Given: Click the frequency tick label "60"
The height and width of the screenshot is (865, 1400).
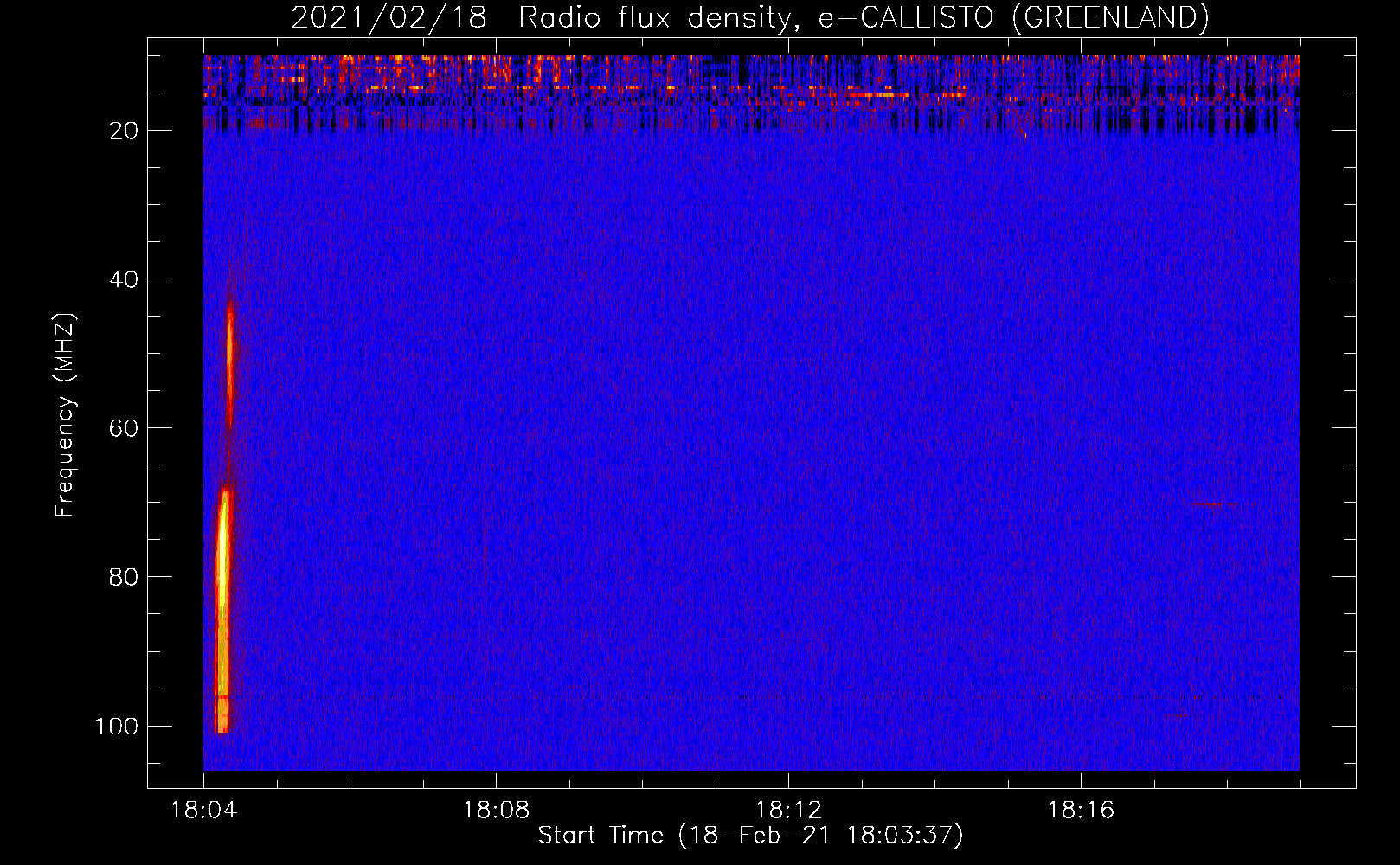Looking at the screenshot, I should click(124, 428).
